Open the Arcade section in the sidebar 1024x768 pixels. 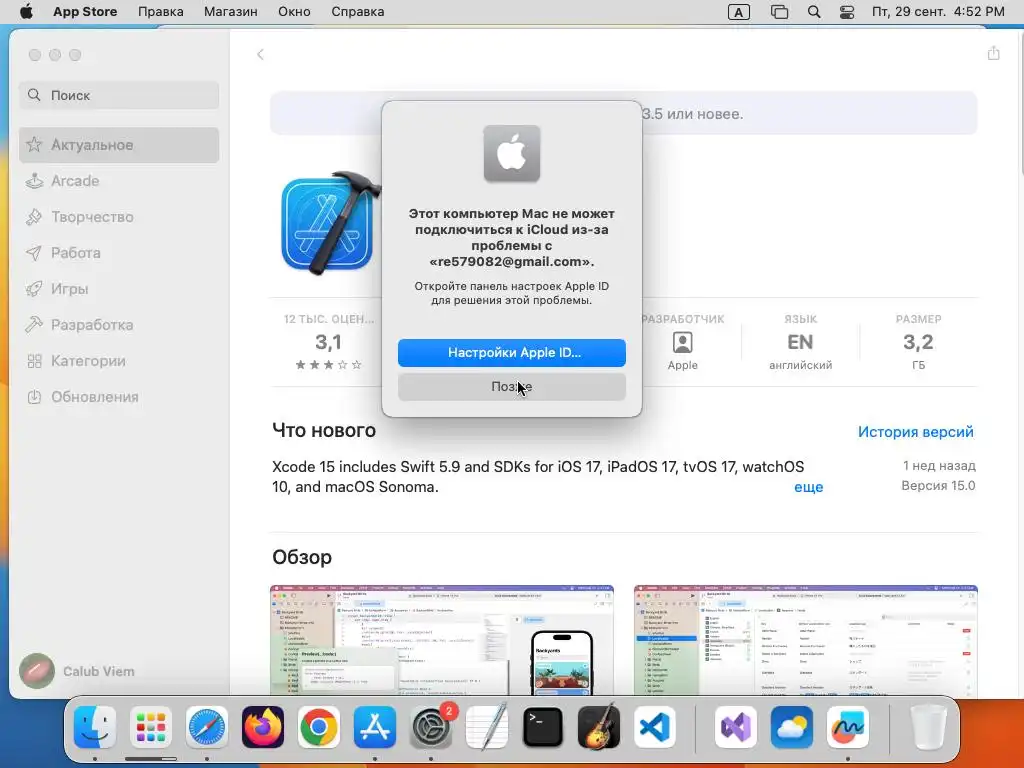pos(119,181)
